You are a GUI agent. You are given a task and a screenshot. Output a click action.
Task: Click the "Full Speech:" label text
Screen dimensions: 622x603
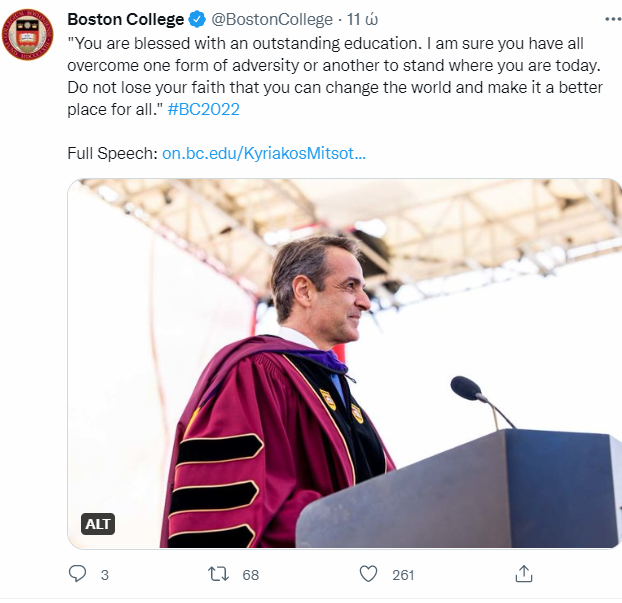[112, 154]
